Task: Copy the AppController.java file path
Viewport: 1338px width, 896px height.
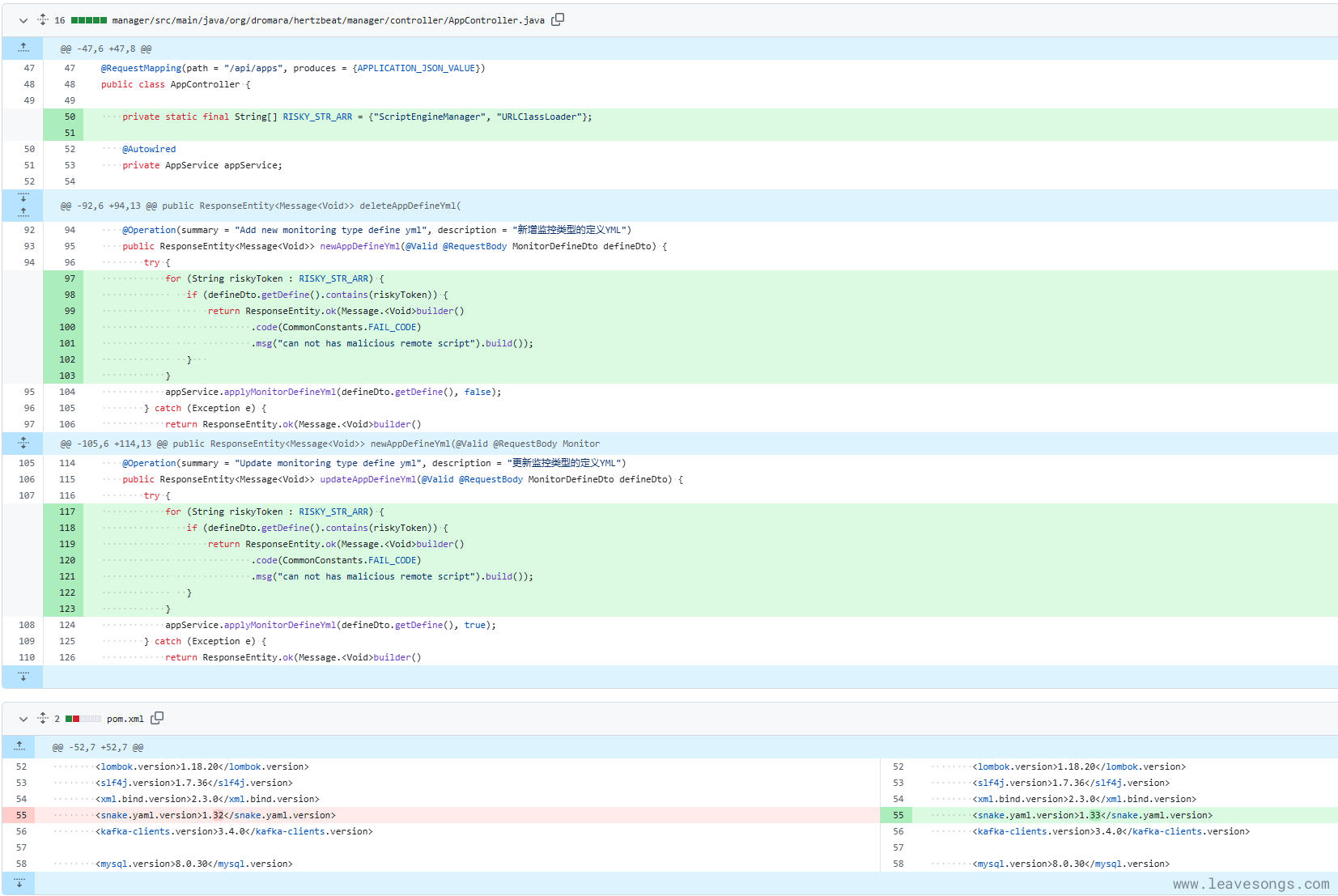Action: tap(558, 19)
